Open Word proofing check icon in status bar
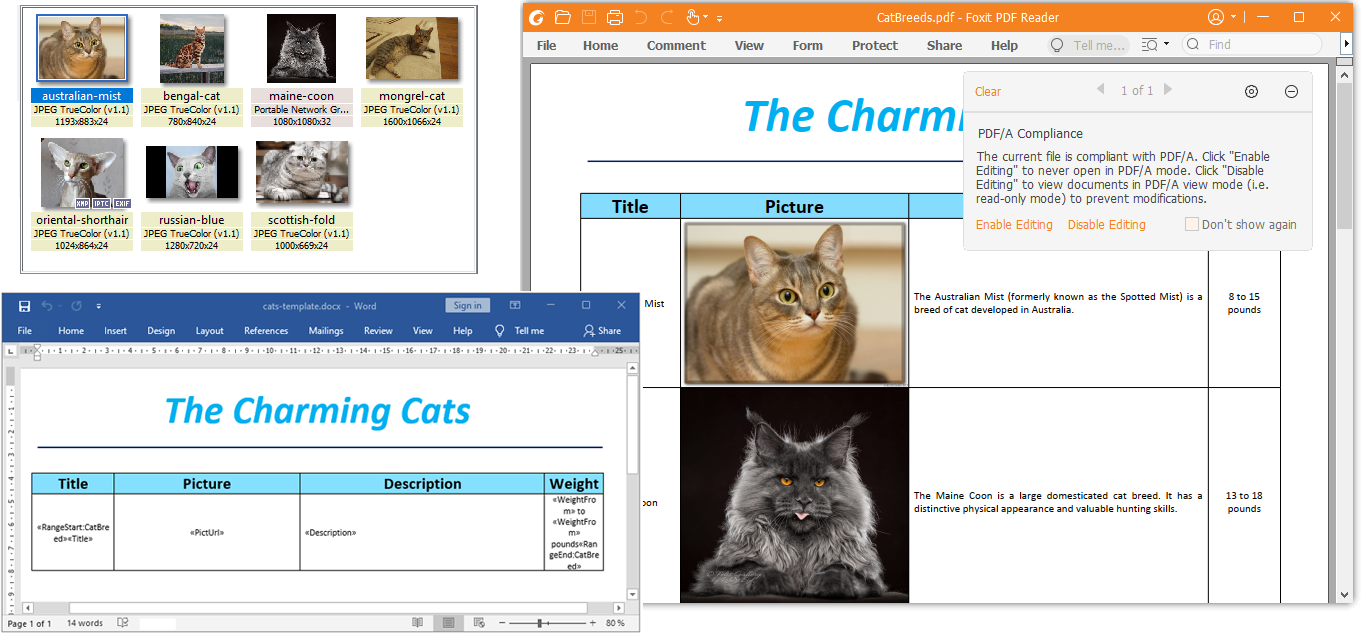The image size is (1362, 636). tap(123, 623)
